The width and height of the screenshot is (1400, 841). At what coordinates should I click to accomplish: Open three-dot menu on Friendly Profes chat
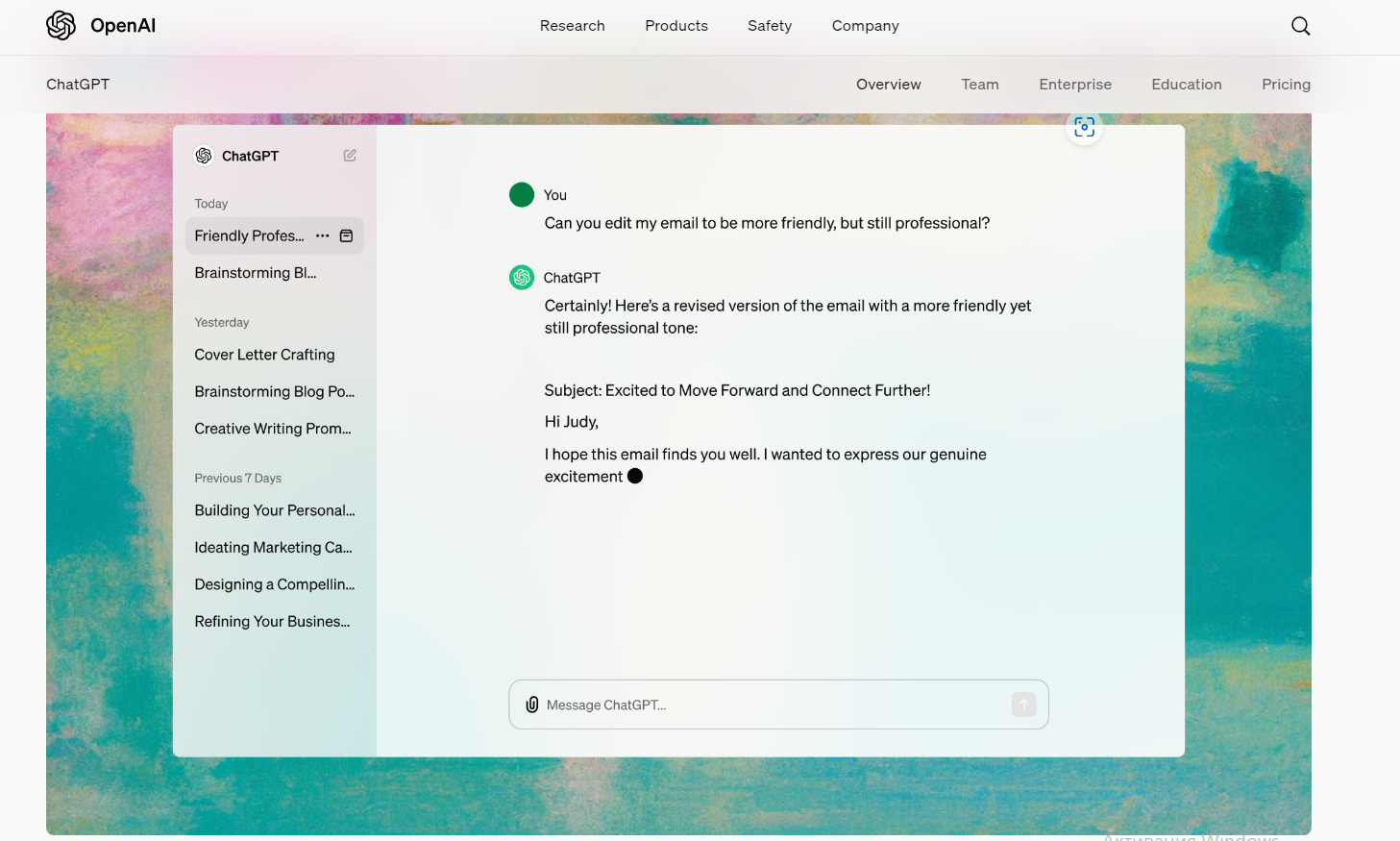click(x=323, y=235)
